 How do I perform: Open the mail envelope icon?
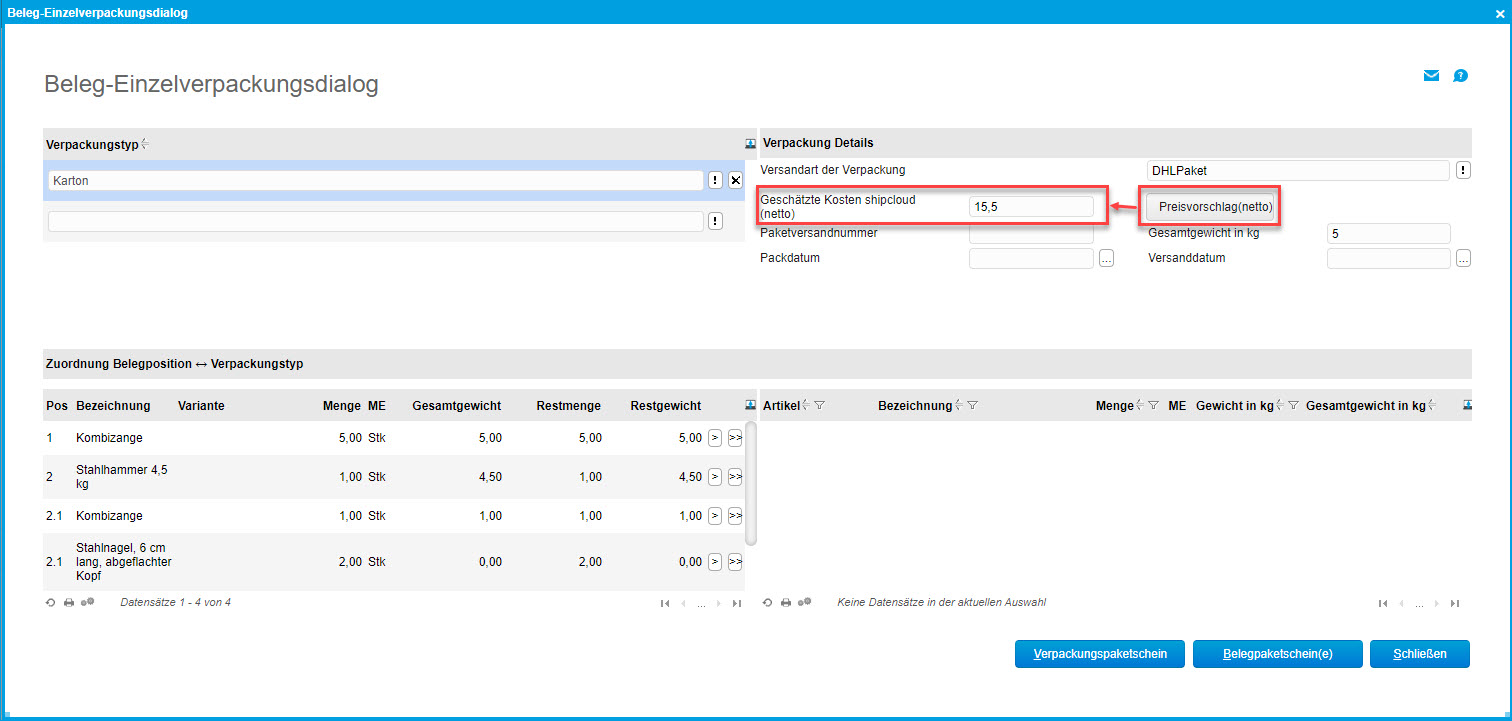click(1432, 76)
